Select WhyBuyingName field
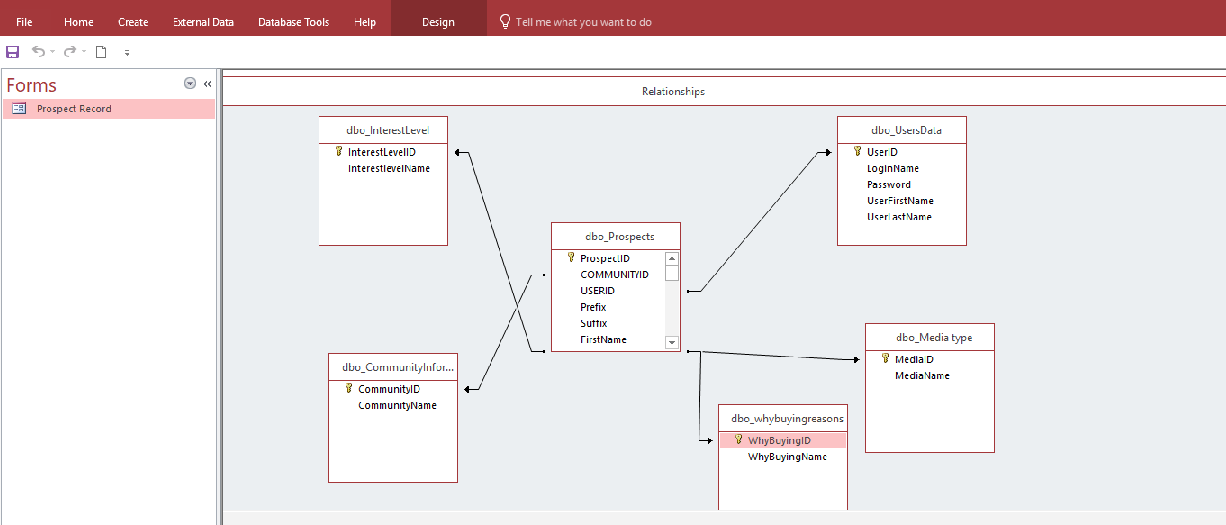Viewport: 1226px width, 525px height. (x=787, y=456)
